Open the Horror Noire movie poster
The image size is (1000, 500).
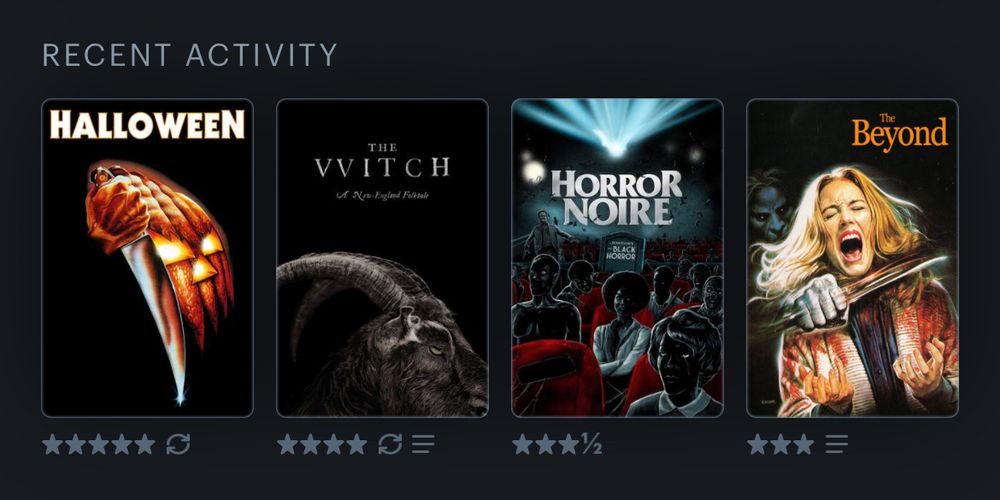(x=617, y=258)
